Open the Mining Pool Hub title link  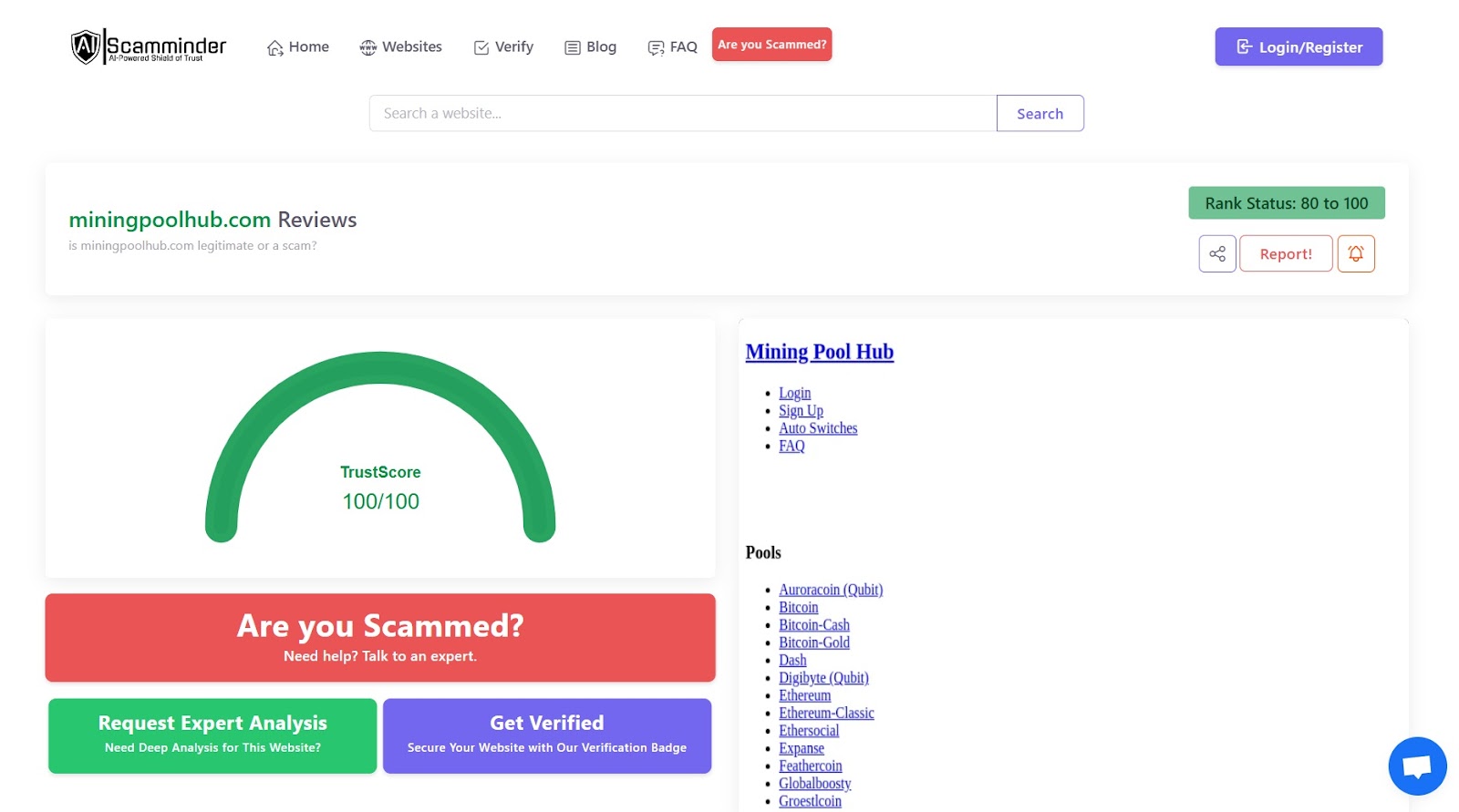point(819,352)
